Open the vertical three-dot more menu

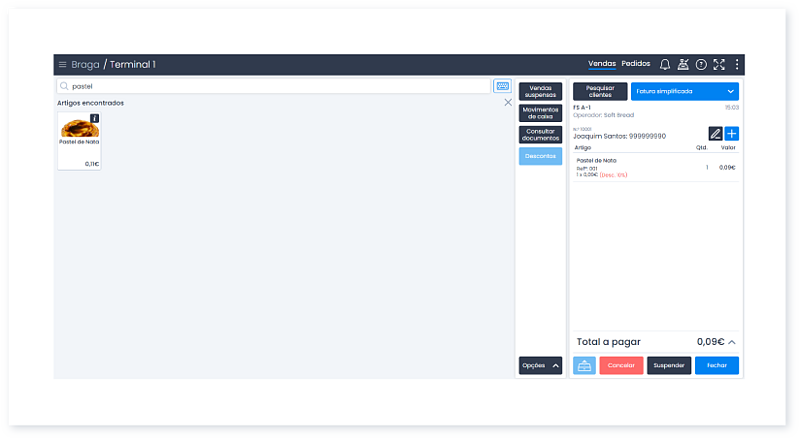(x=737, y=65)
